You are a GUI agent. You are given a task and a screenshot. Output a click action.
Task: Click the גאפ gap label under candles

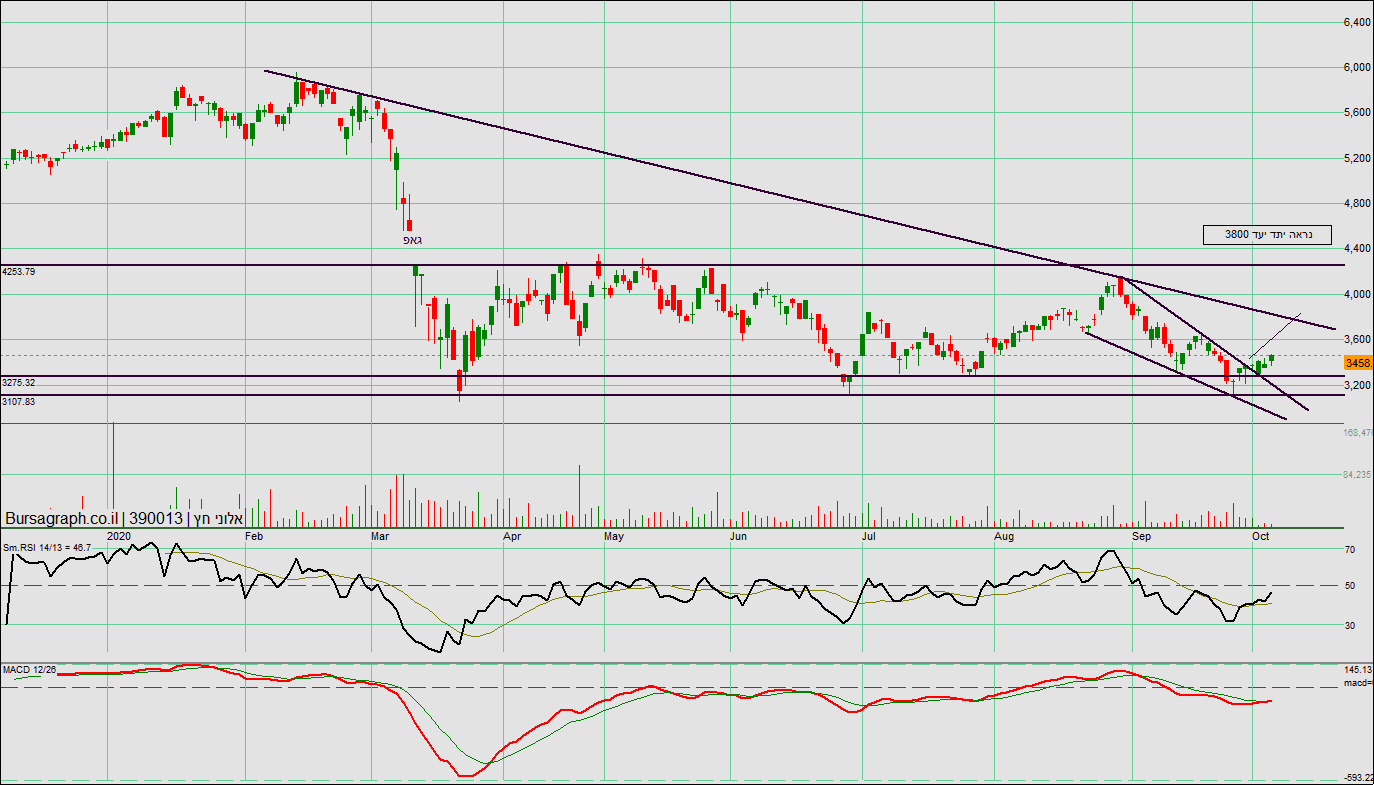click(x=410, y=241)
